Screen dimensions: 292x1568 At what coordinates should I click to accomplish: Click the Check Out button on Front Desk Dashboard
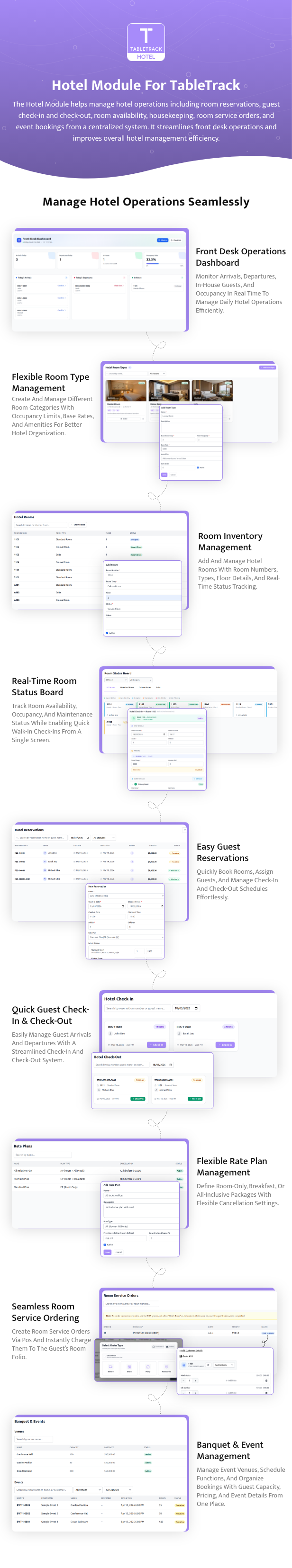tap(177, 240)
